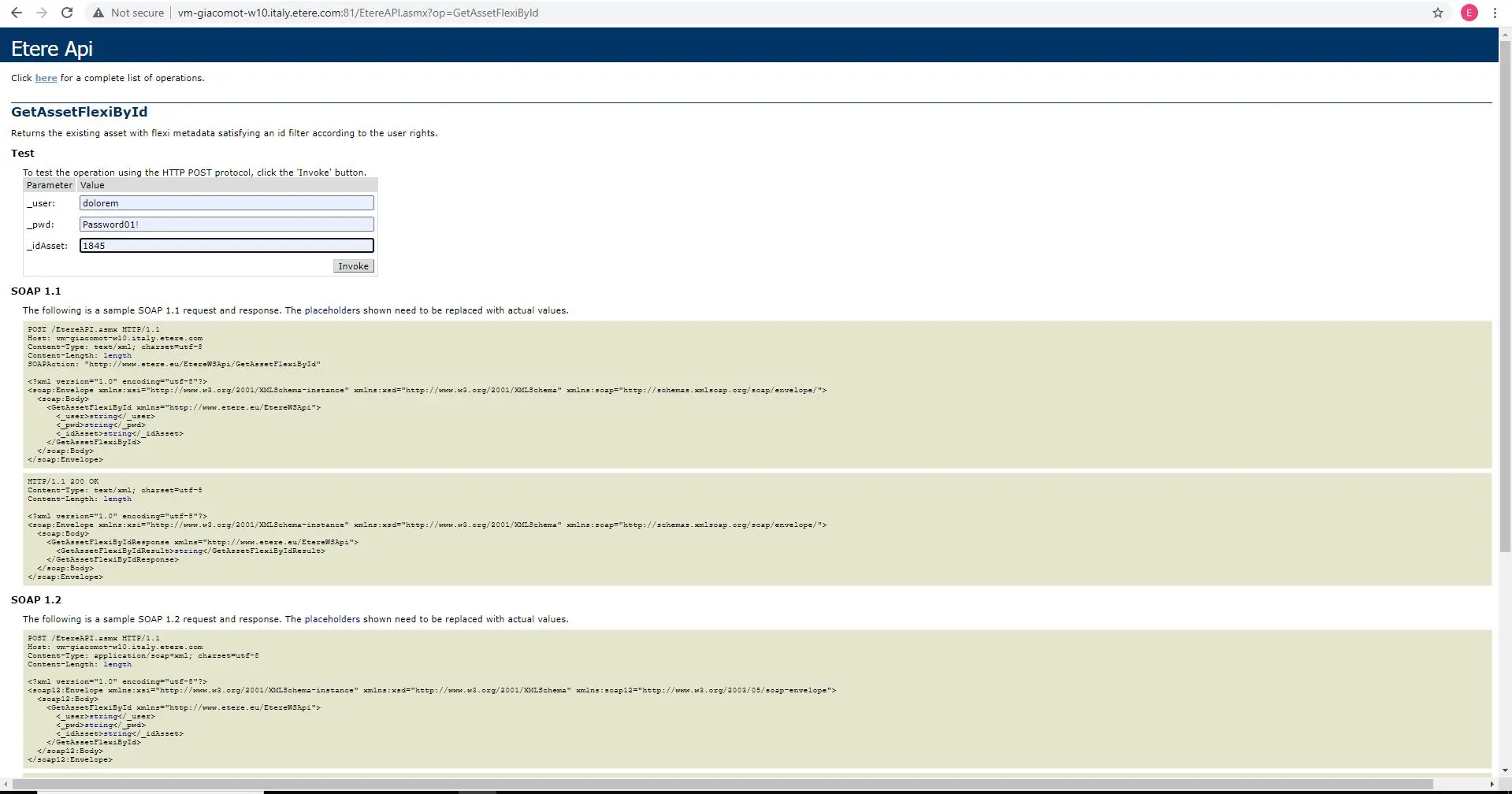This screenshot has width=1512, height=794.
Task: Click into the _pwd input field
Action: click(227, 224)
